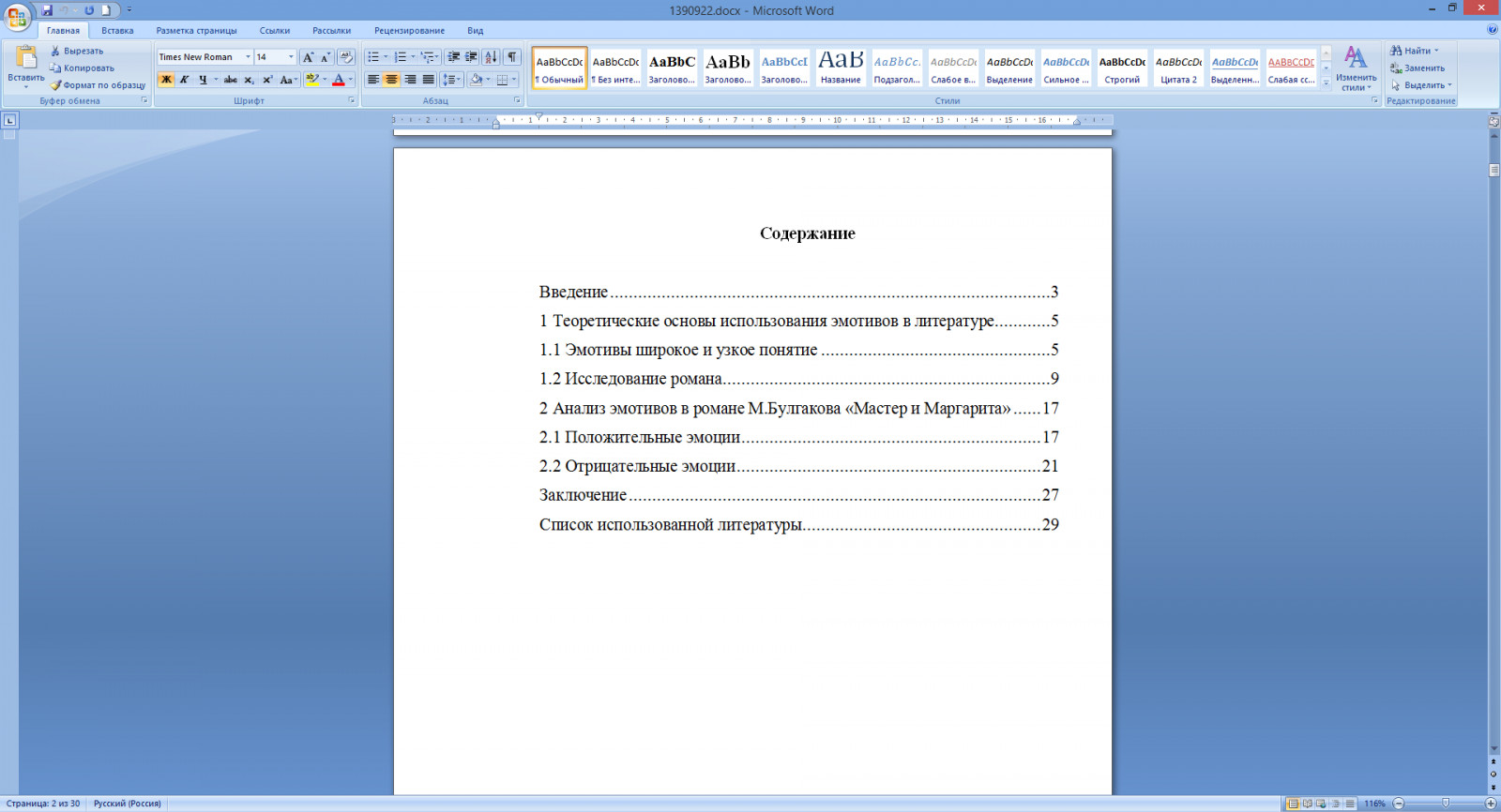Open the Вид tab
1501x812 pixels.
(x=476, y=30)
